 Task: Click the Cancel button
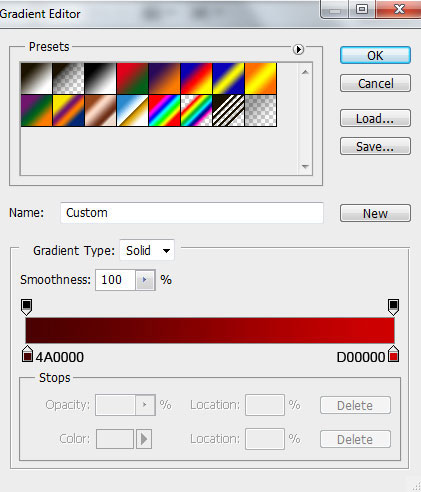click(375, 83)
